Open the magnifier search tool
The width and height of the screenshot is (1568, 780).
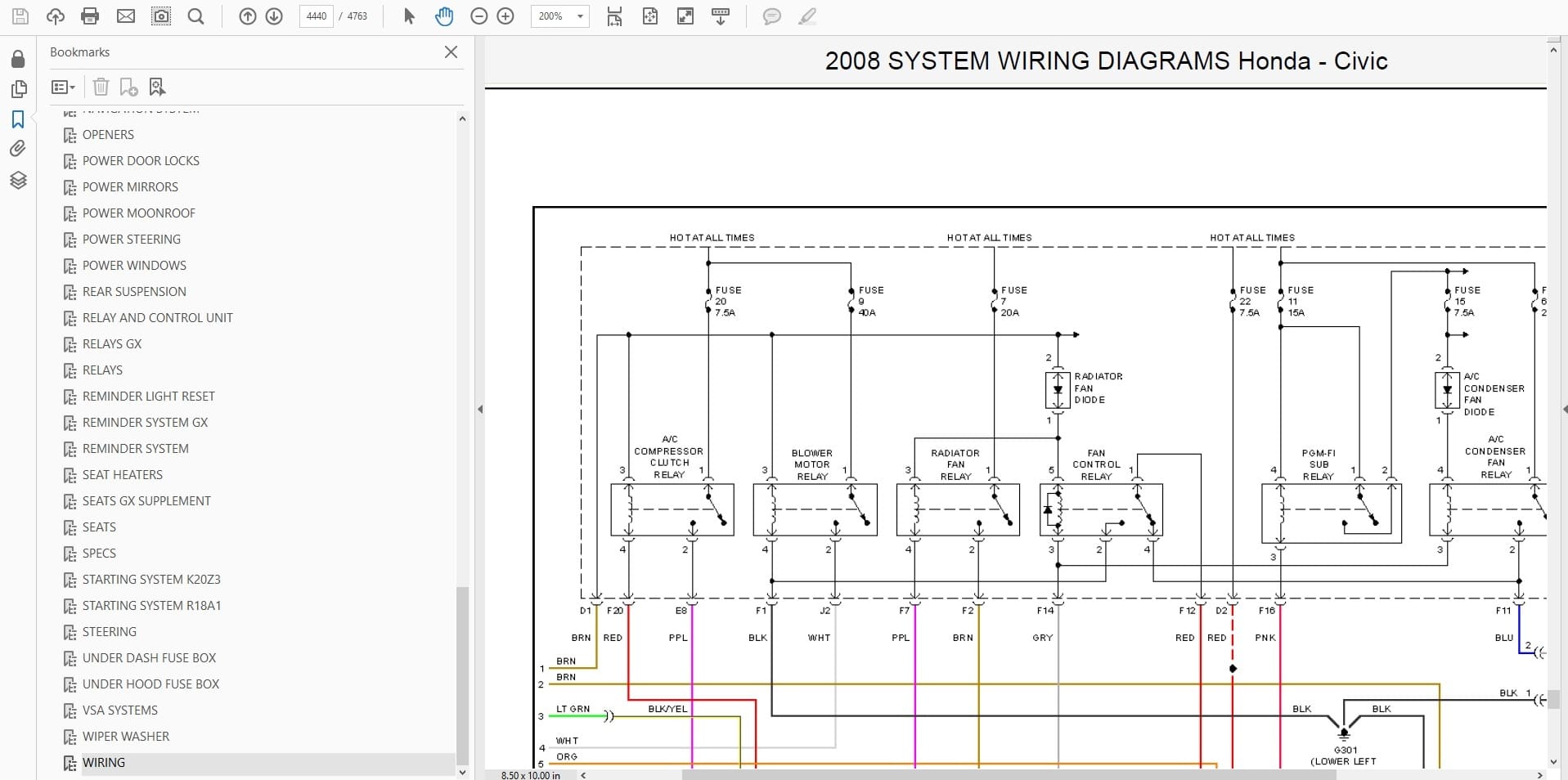pyautogui.click(x=196, y=16)
